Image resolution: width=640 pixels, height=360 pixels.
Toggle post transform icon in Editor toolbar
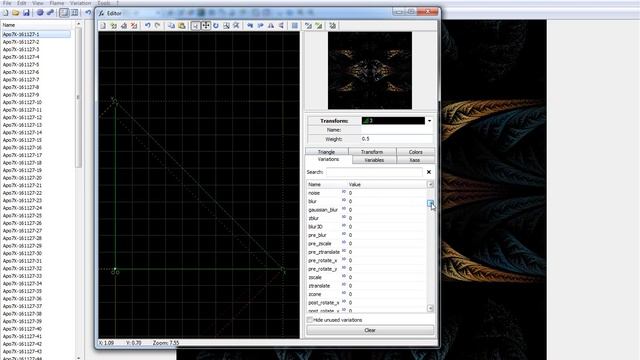[x=309, y=26]
